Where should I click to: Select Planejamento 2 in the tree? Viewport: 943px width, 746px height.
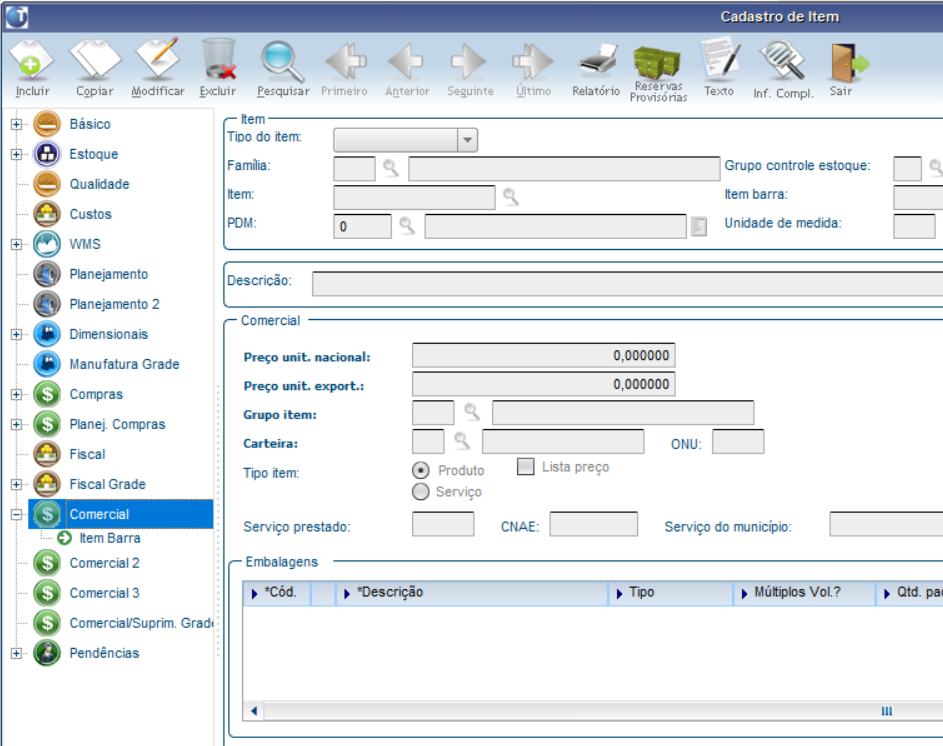(114, 304)
